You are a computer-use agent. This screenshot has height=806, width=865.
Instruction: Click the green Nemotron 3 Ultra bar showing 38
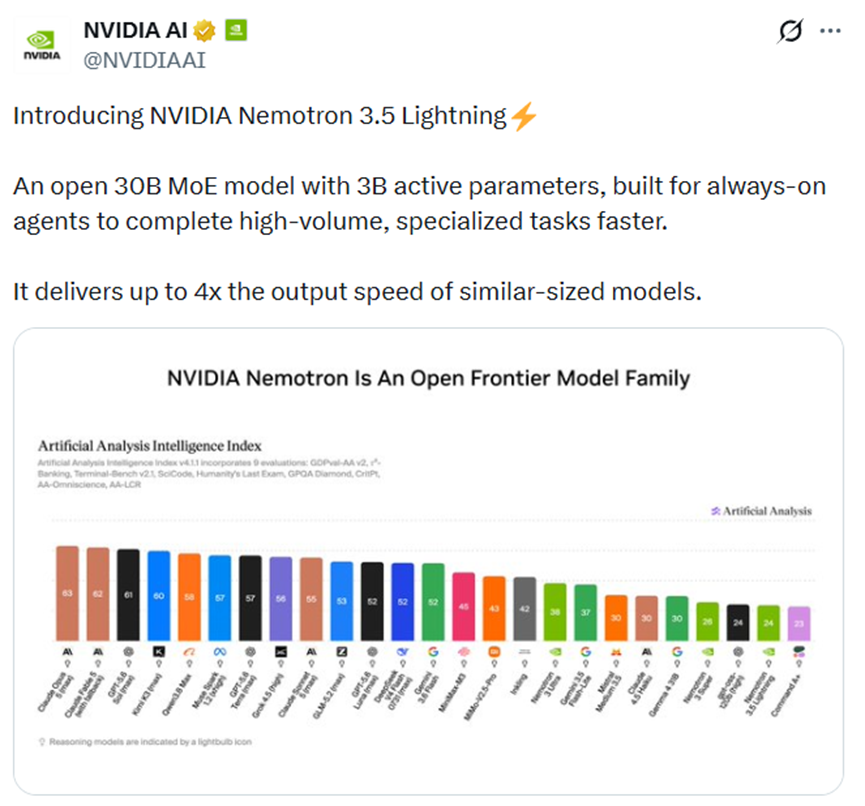(555, 612)
